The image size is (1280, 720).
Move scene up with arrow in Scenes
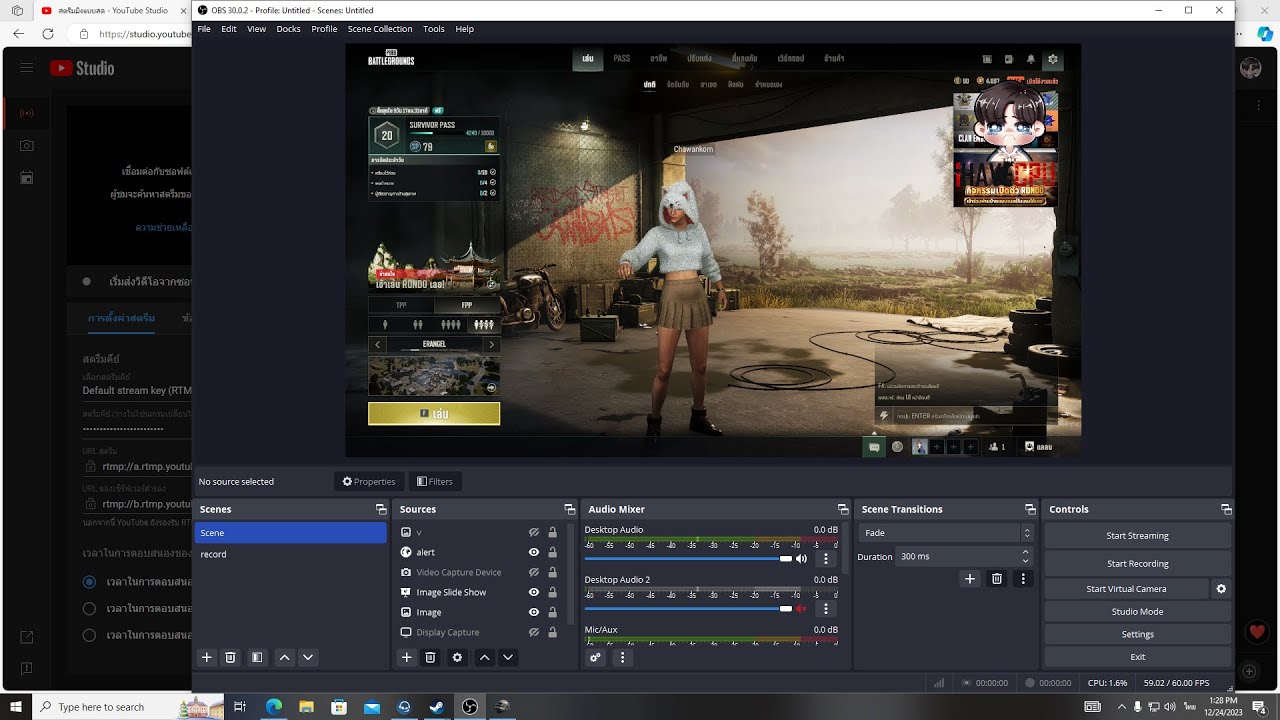click(x=285, y=657)
